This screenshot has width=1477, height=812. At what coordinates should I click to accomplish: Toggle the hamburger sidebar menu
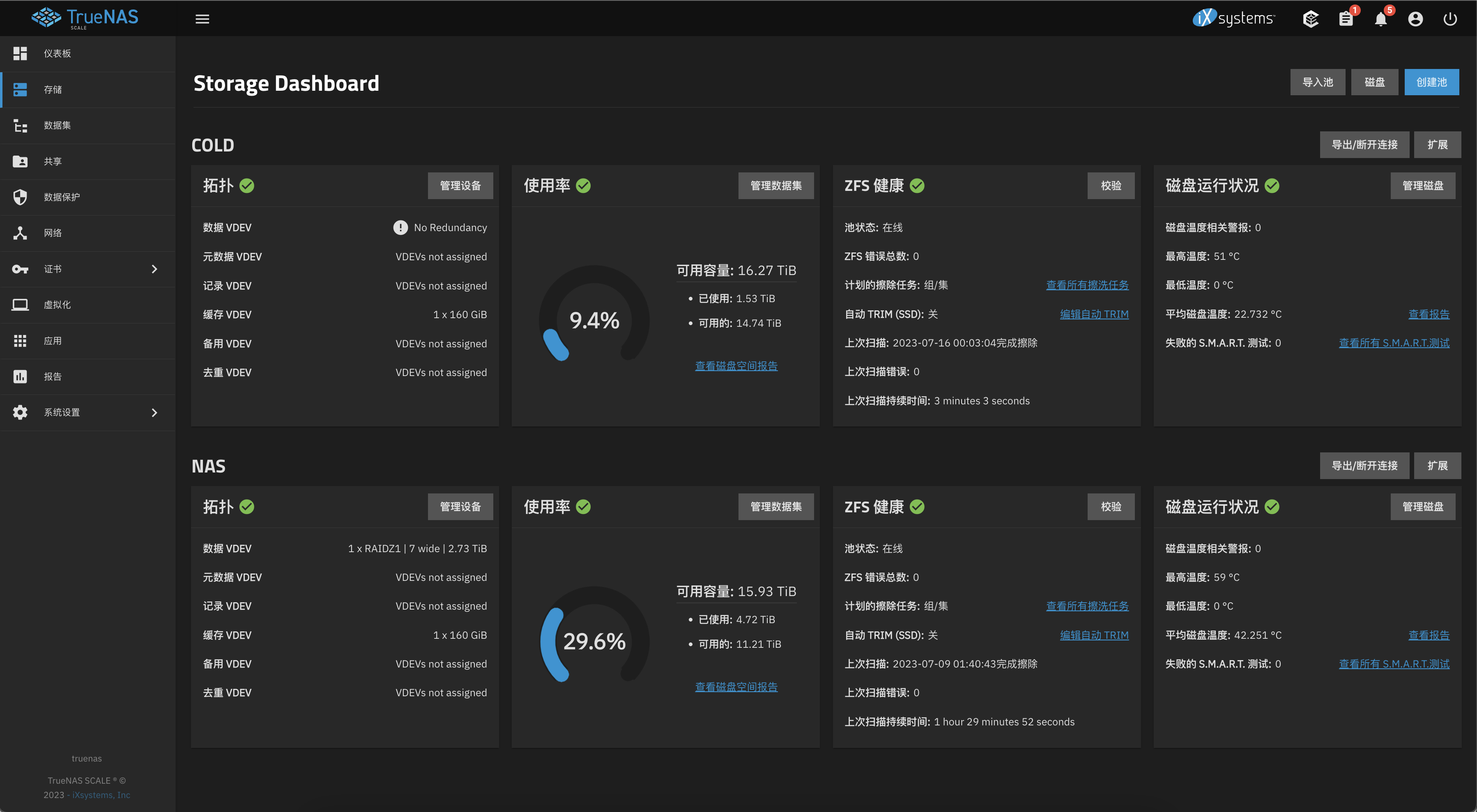(202, 19)
